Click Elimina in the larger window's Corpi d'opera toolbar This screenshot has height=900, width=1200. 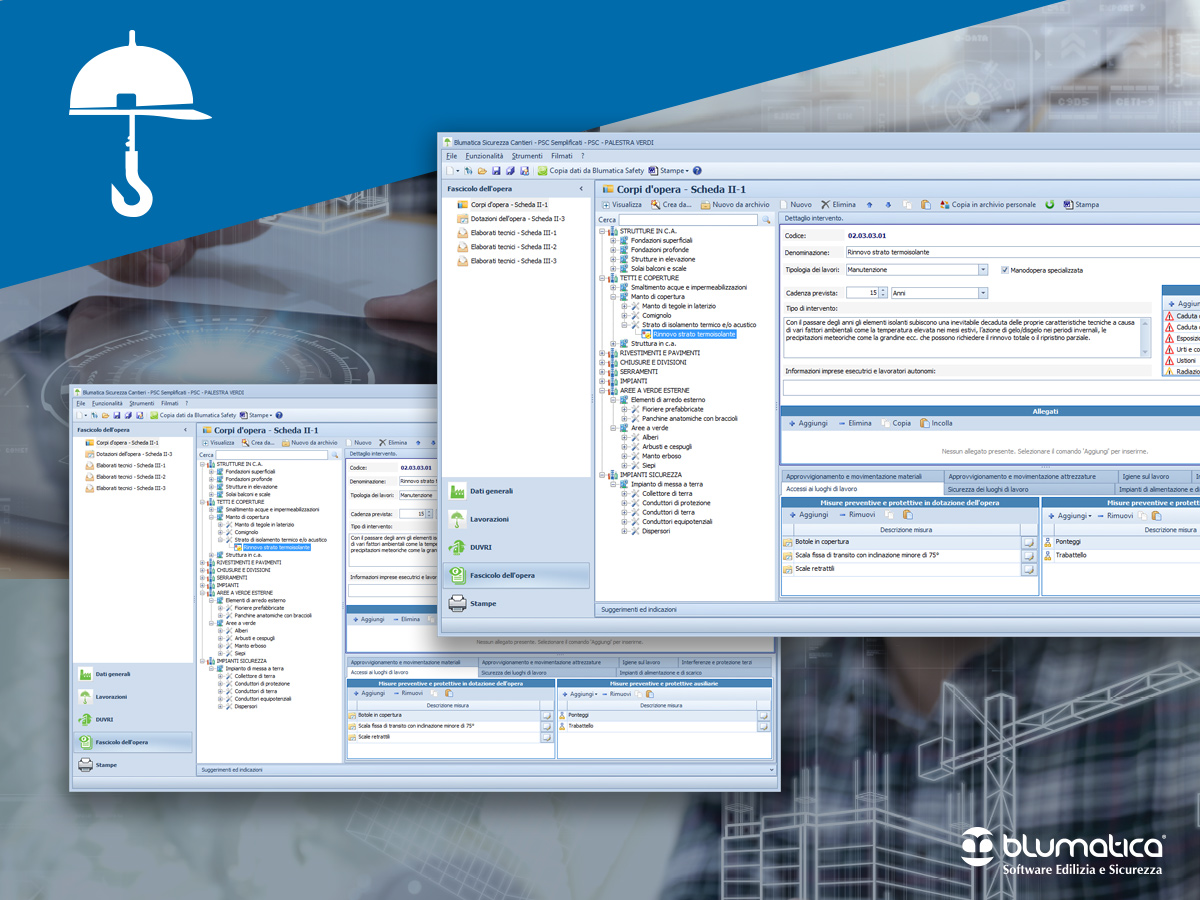(838, 204)
